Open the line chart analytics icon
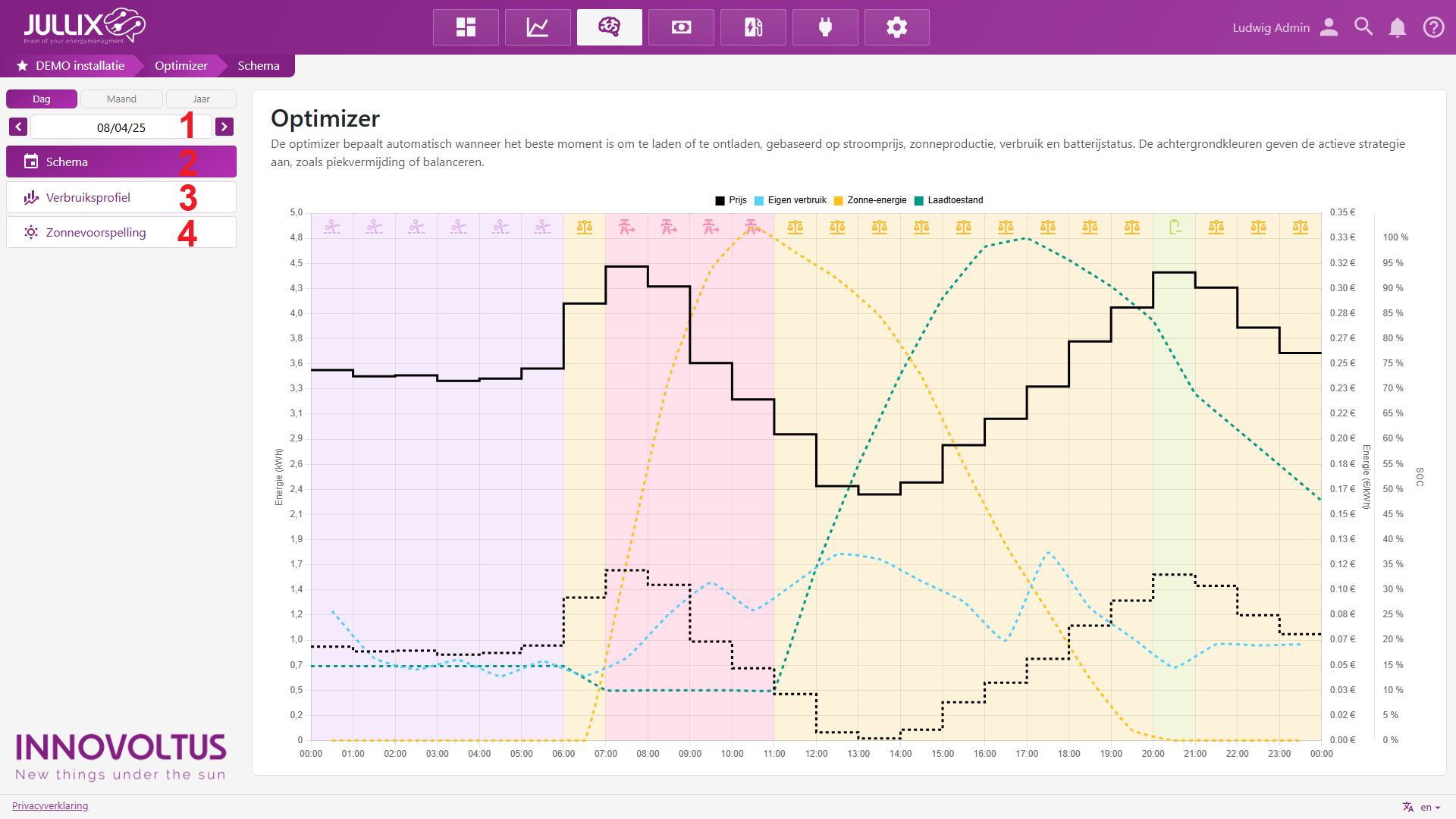This screenshot has width=1456, height=819. [x=538, y=27]
